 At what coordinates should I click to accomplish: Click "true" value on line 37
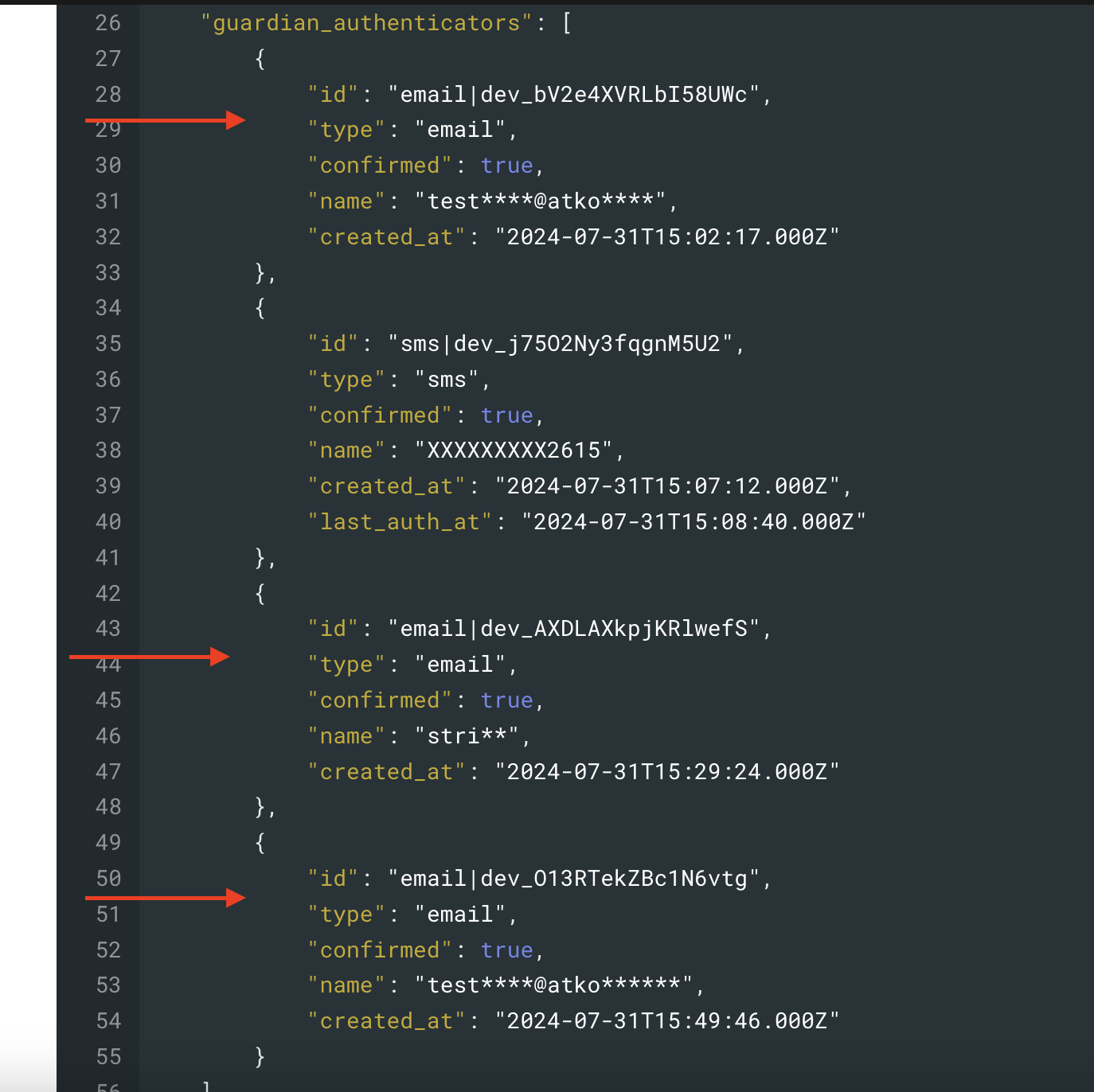(506, 415)
